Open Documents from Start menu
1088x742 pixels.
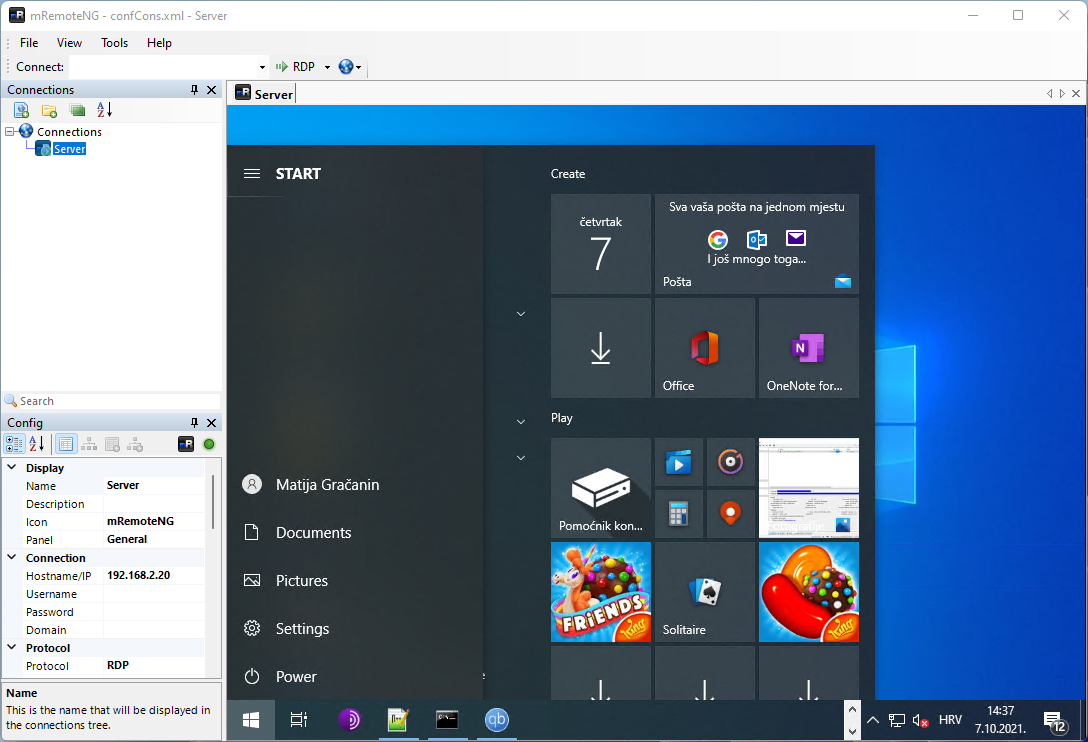point(296,532)
